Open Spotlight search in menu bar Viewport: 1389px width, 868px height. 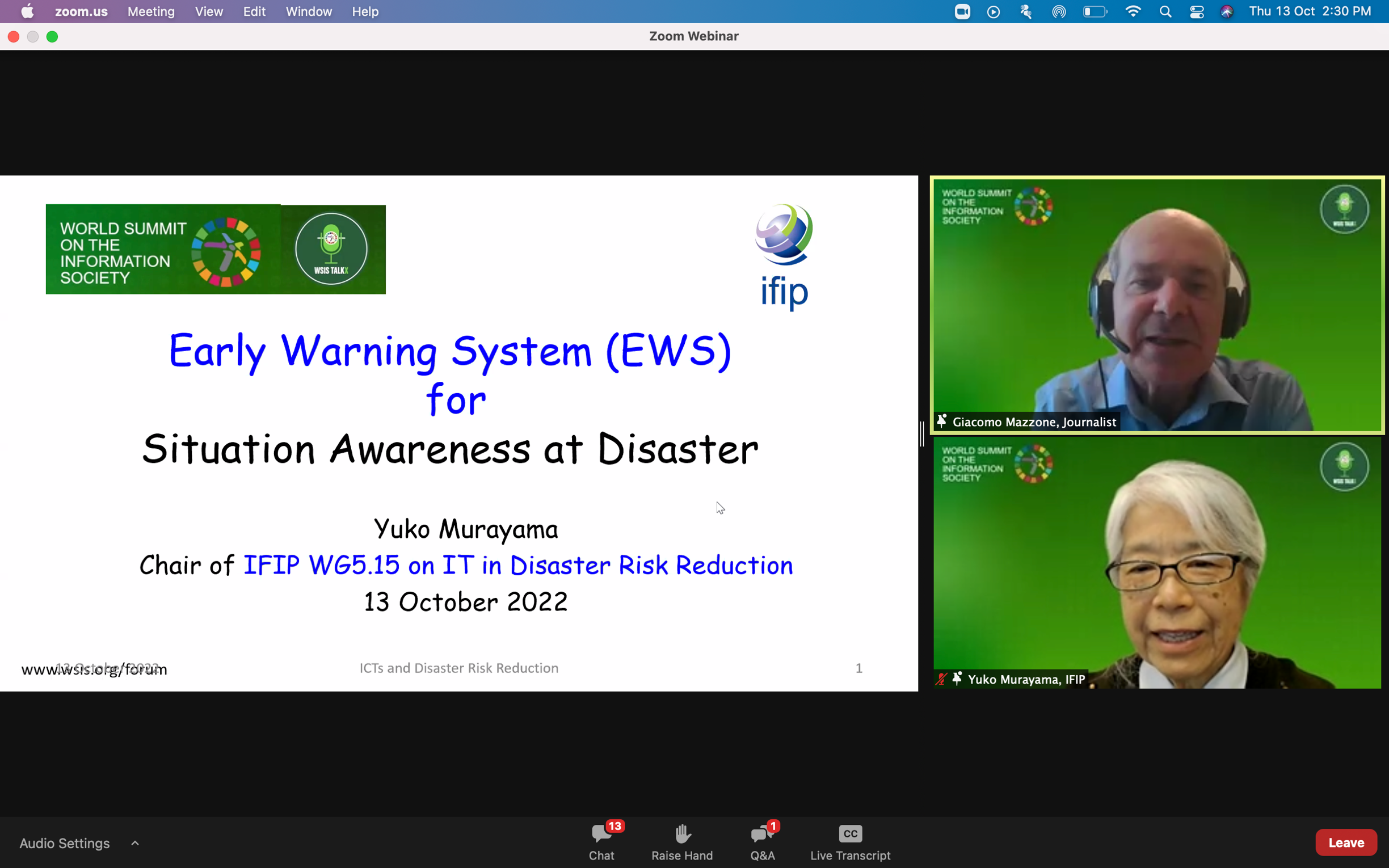pyautogui.click(x=1164, y=11)
